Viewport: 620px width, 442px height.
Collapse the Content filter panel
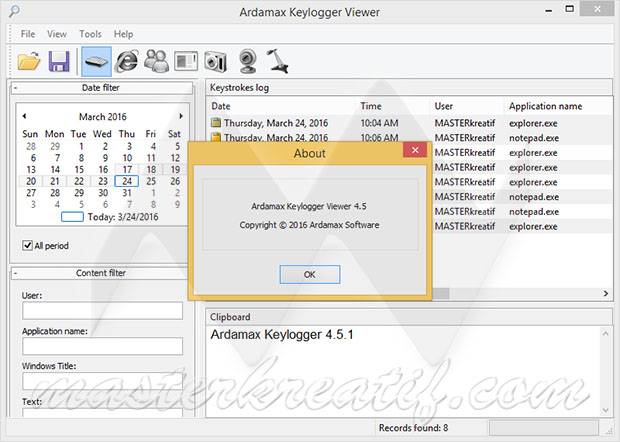point(15,273)
